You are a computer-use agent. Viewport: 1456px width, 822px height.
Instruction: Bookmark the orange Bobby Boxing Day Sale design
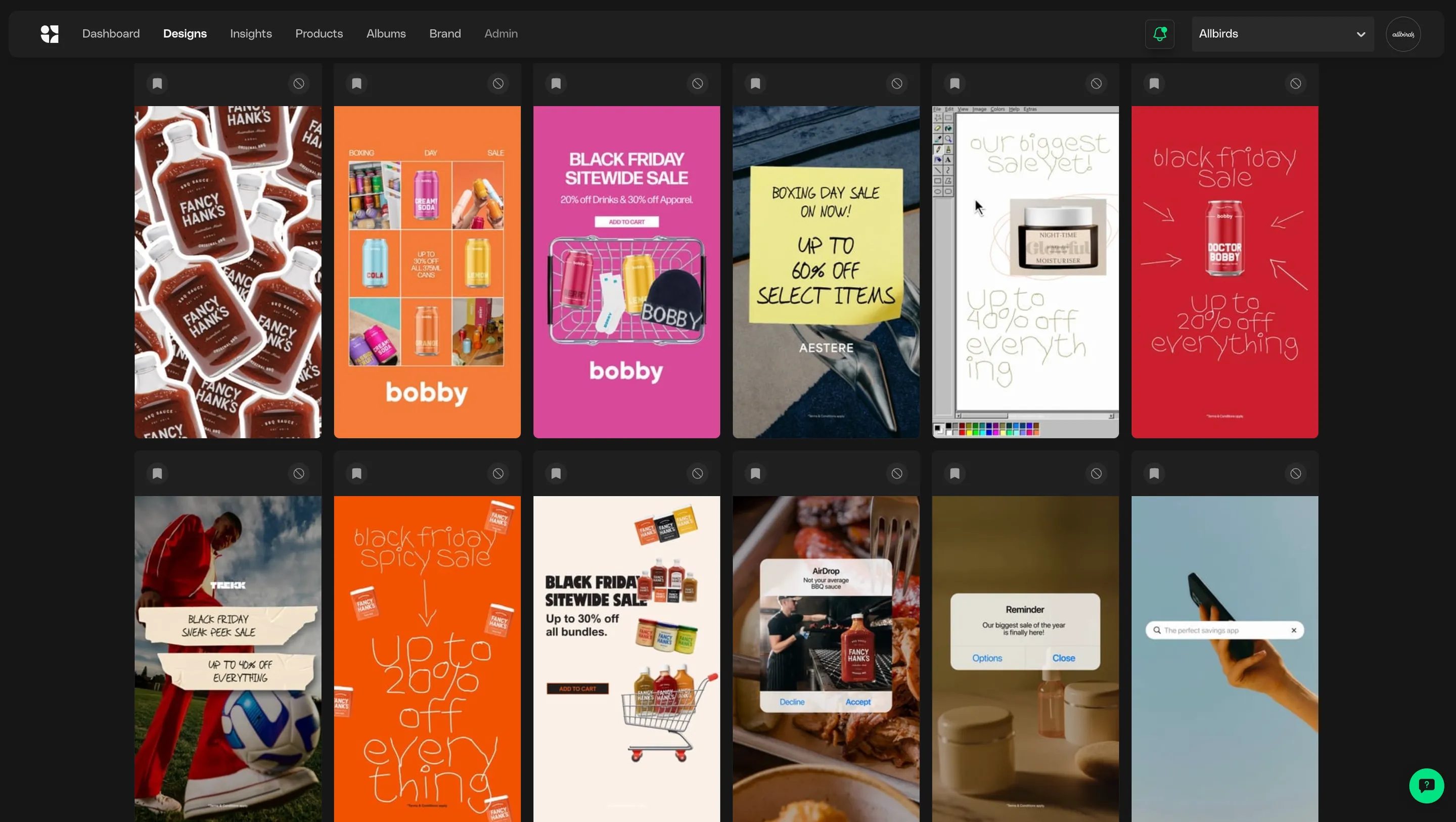[356, 84]
